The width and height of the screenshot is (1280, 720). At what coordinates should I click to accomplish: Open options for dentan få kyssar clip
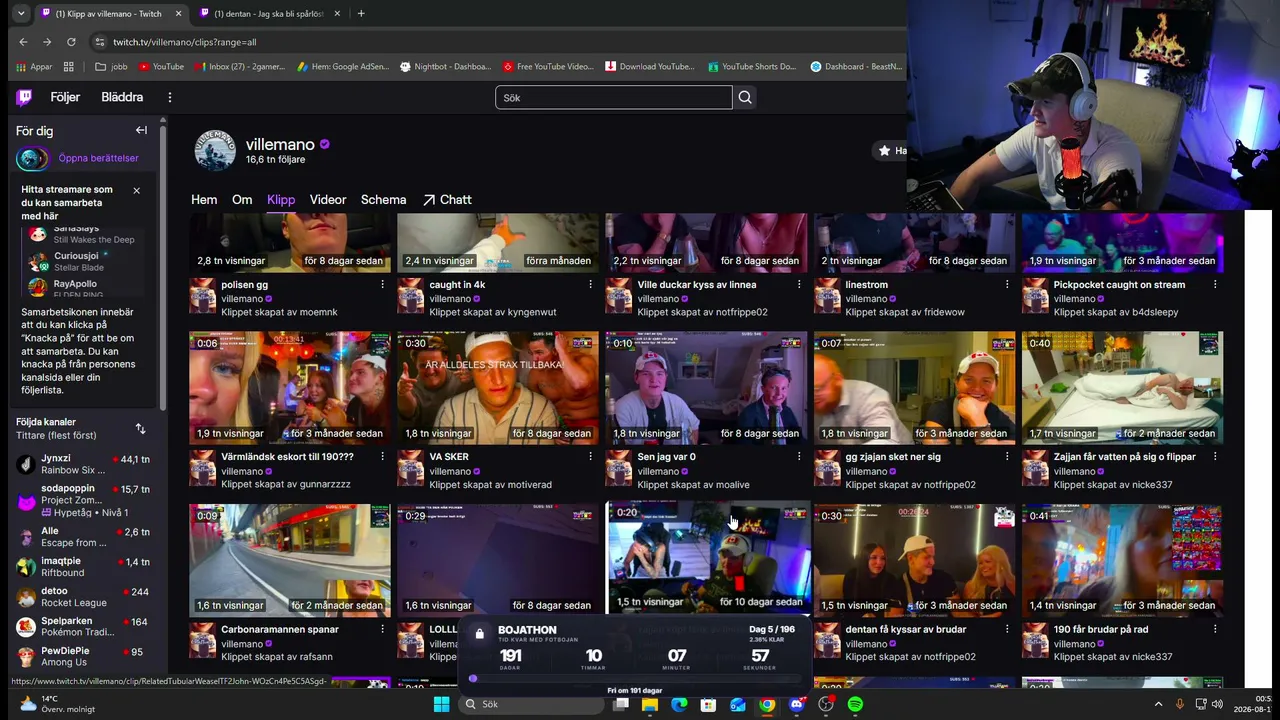pos(1007,630)
